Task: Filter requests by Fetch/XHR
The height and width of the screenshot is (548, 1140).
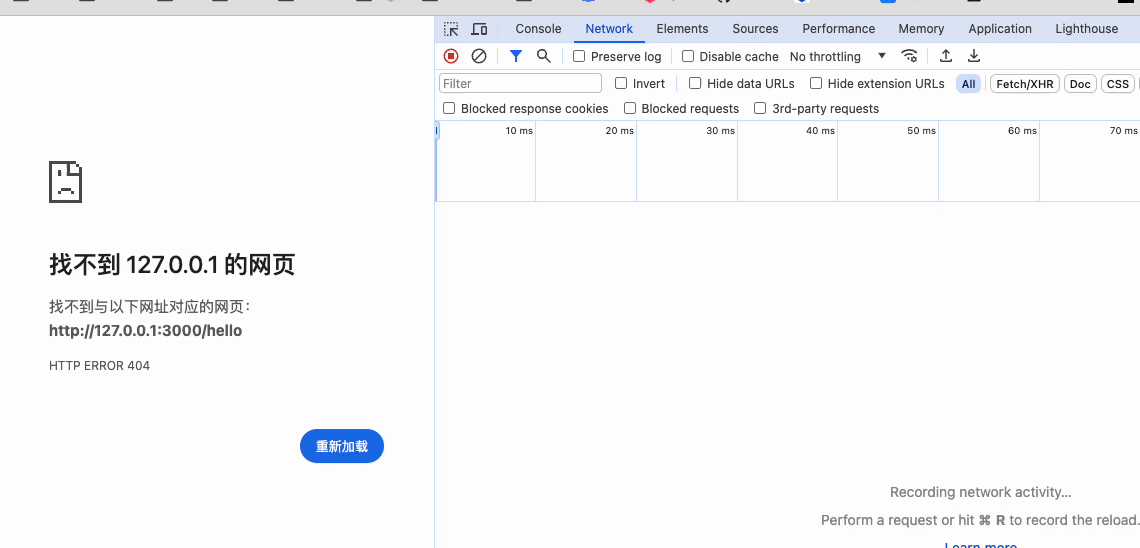Action: [1024, 84]
